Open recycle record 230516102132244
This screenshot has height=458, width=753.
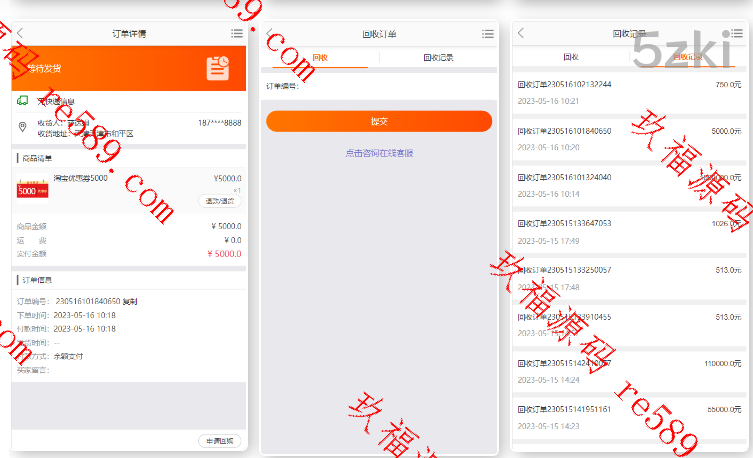tap(628, 92)
